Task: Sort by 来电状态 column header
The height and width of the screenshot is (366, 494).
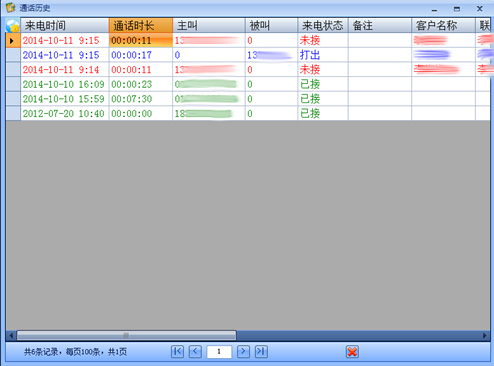Action: click(323, 26)
